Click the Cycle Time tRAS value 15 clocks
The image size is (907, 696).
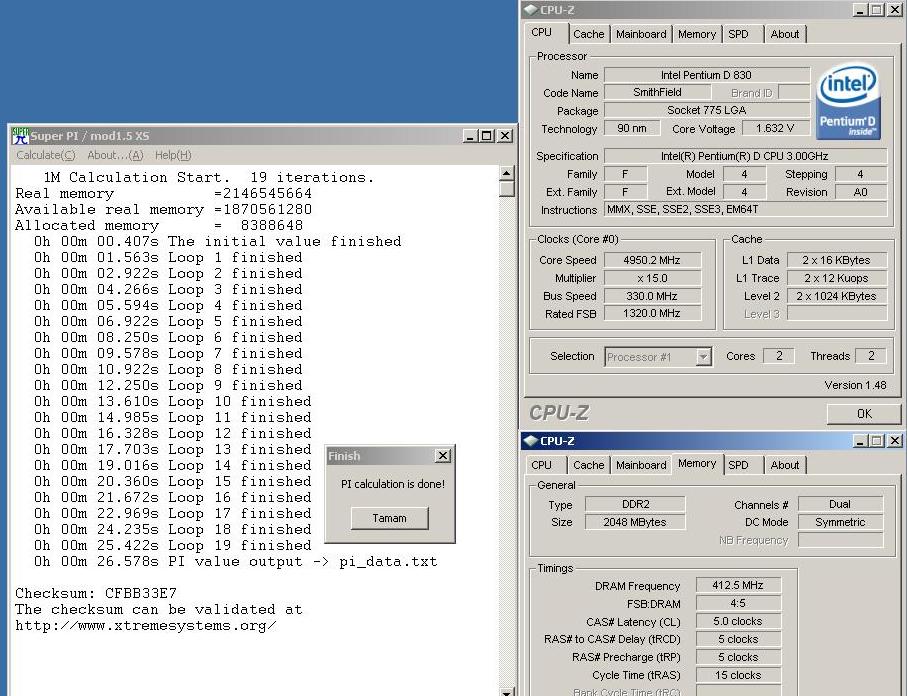point(738,675)
